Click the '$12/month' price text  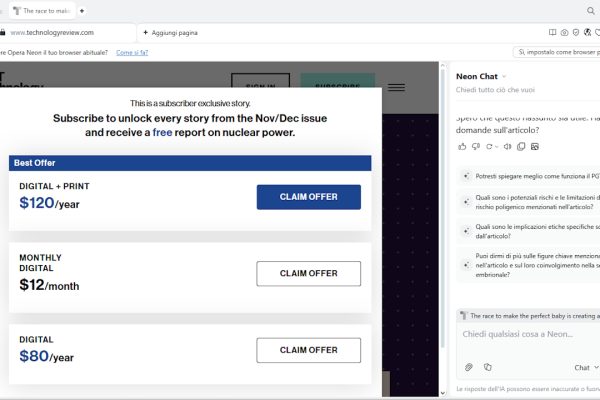tap(49, 285)
